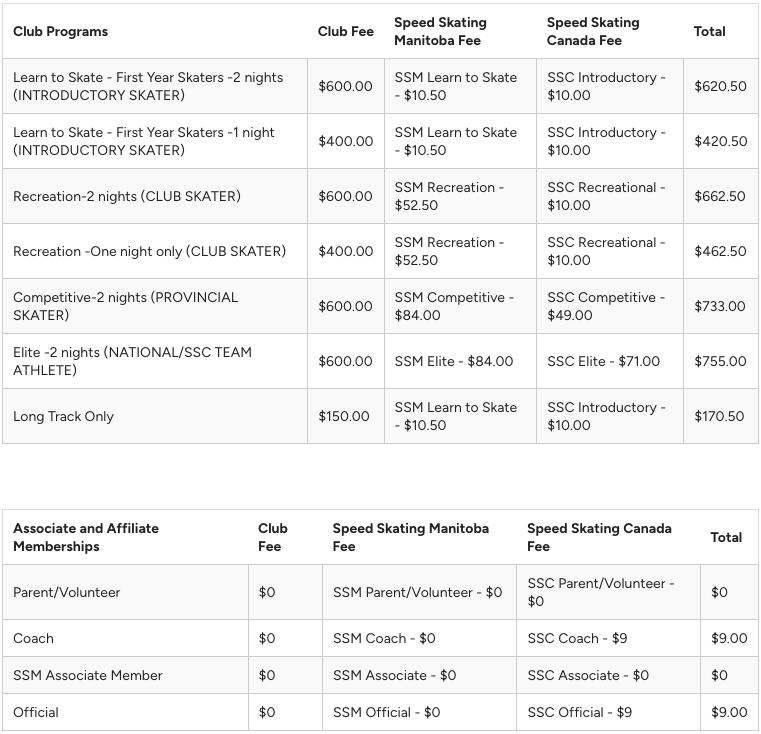This screenshot has height=734, width=761.
Task: Select the $755.00 total for Elite
Action: pos(720,361)
